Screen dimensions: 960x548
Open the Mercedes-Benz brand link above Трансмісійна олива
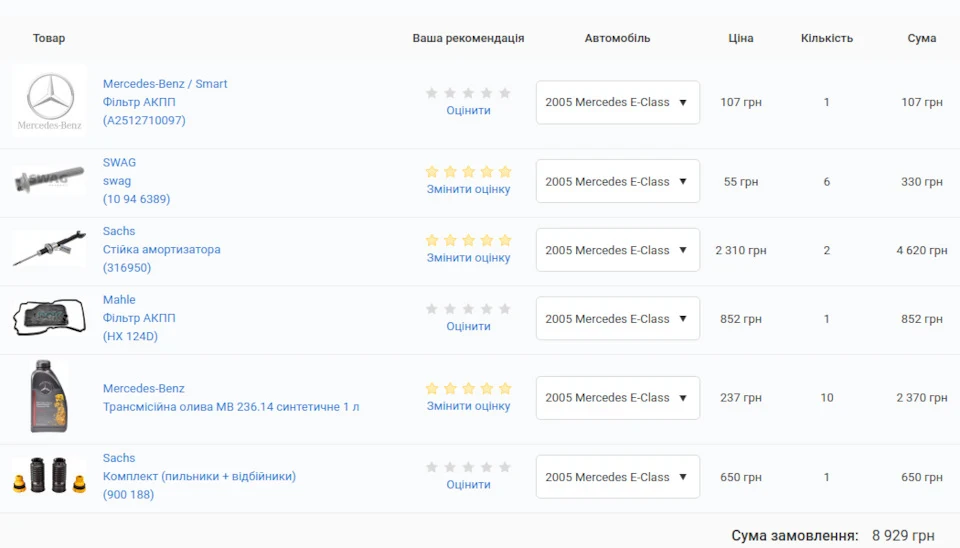pyautogui.click(x=144, y=388)
